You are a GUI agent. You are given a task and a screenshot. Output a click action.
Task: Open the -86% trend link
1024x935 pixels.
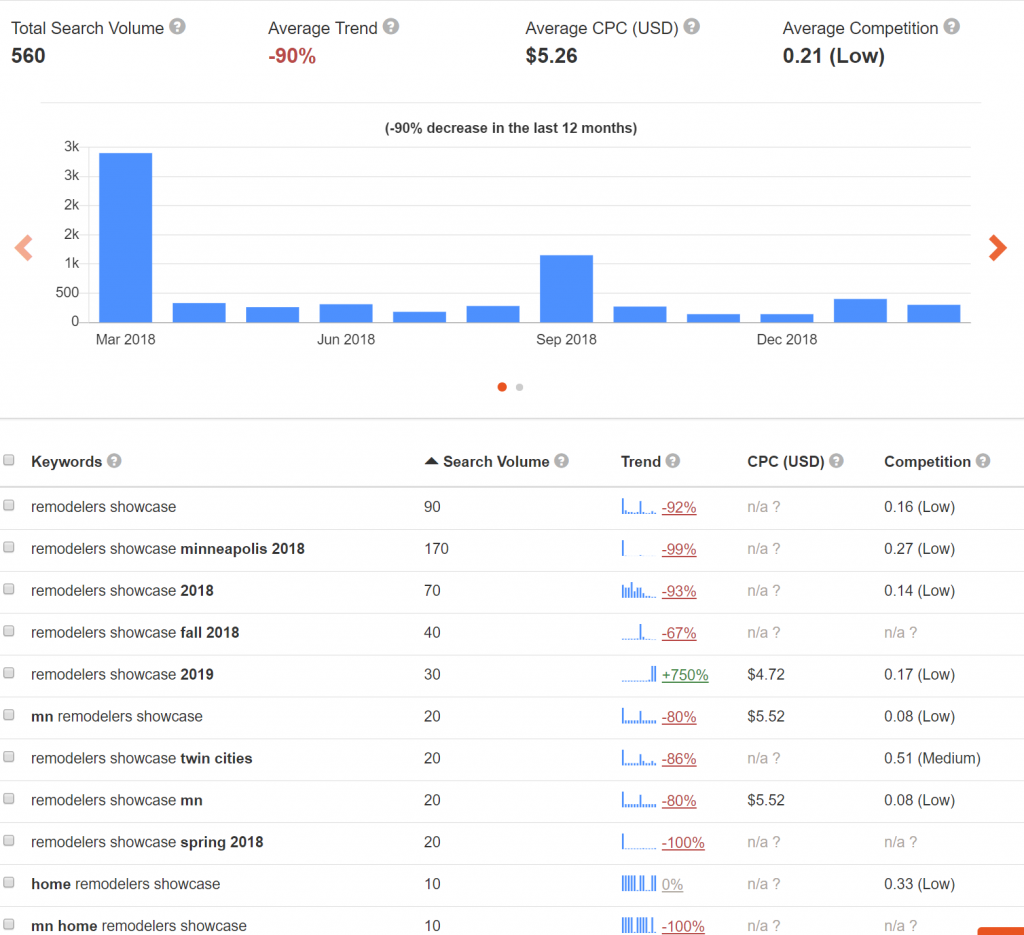[679, 759]
